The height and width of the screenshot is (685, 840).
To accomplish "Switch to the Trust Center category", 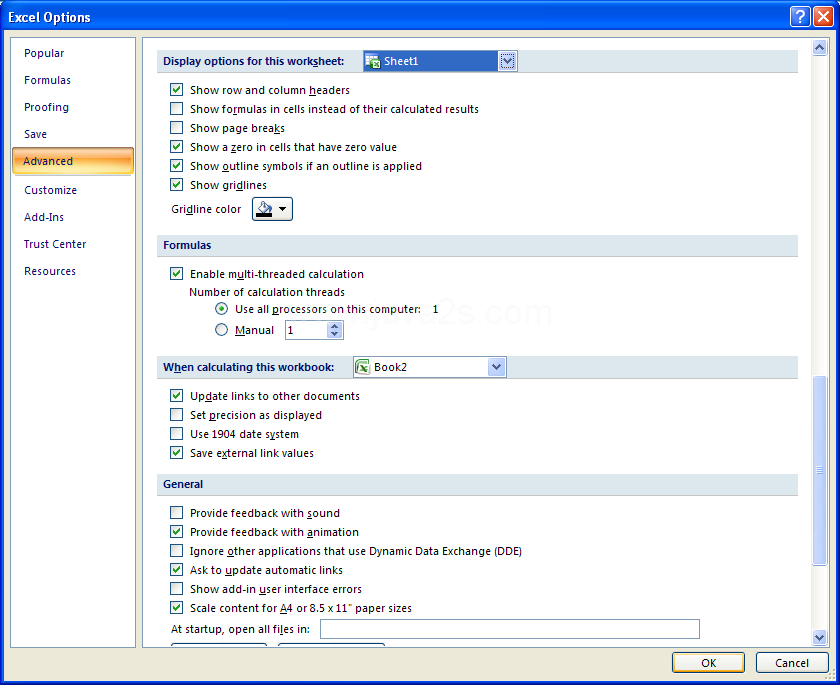I will tap(55, 244).
